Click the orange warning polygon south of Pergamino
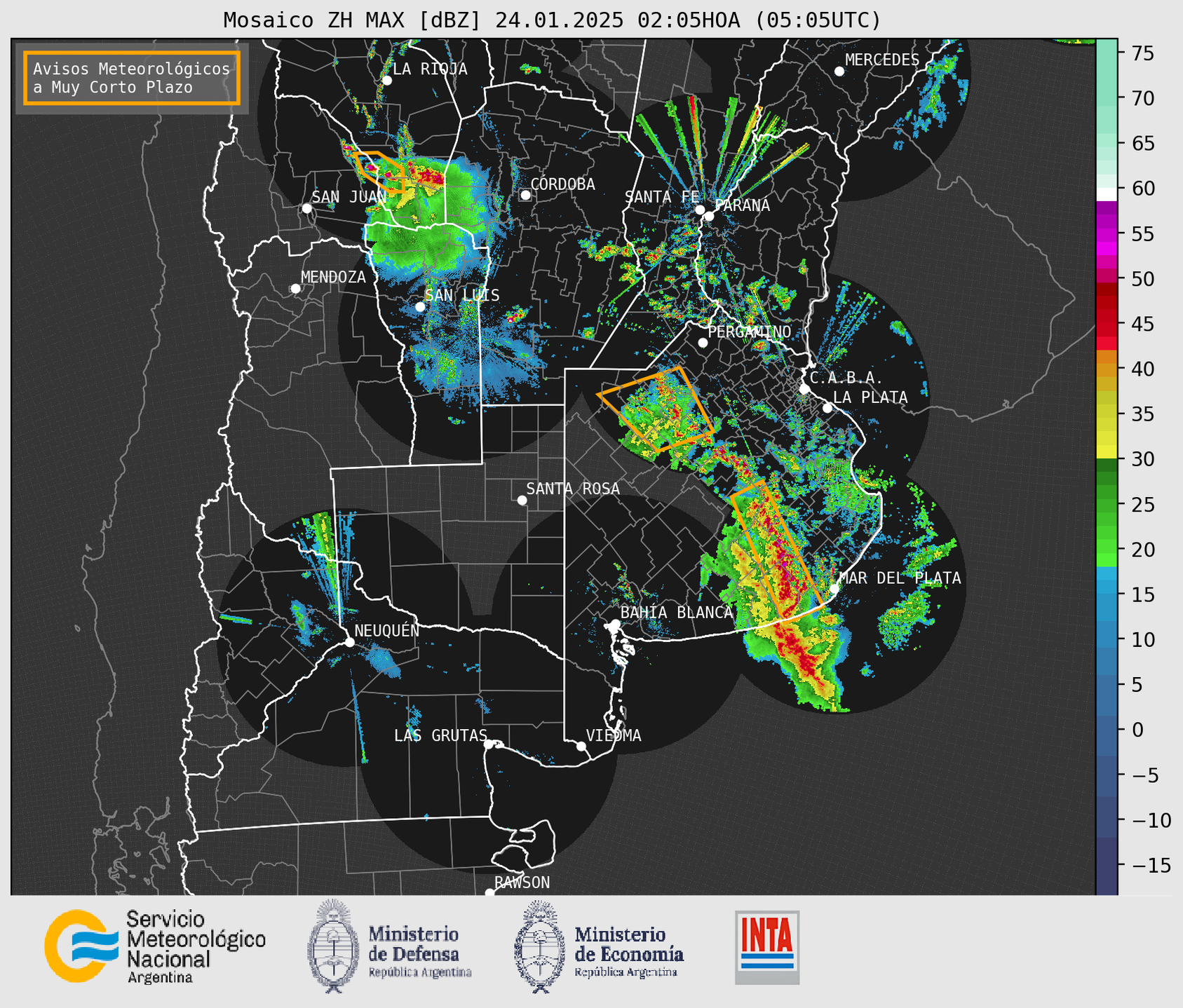This screenshot has height=1008, width=1183. [656, 409]
